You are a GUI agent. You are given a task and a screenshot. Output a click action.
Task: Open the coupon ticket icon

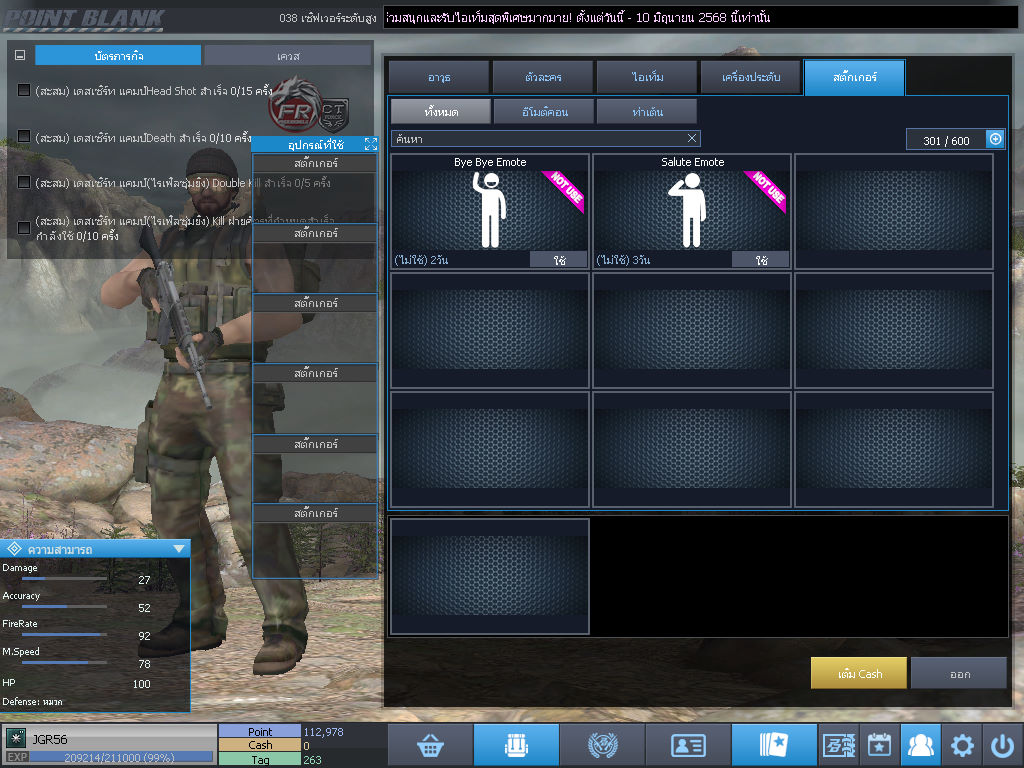point(839,745)
